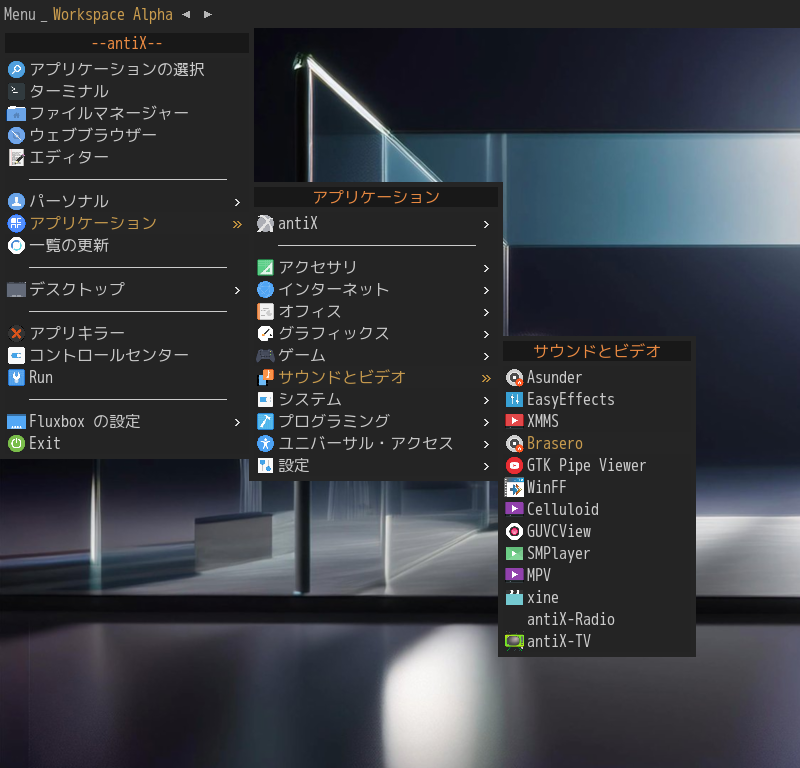Click the red XMMS player icon

[514, 421]
